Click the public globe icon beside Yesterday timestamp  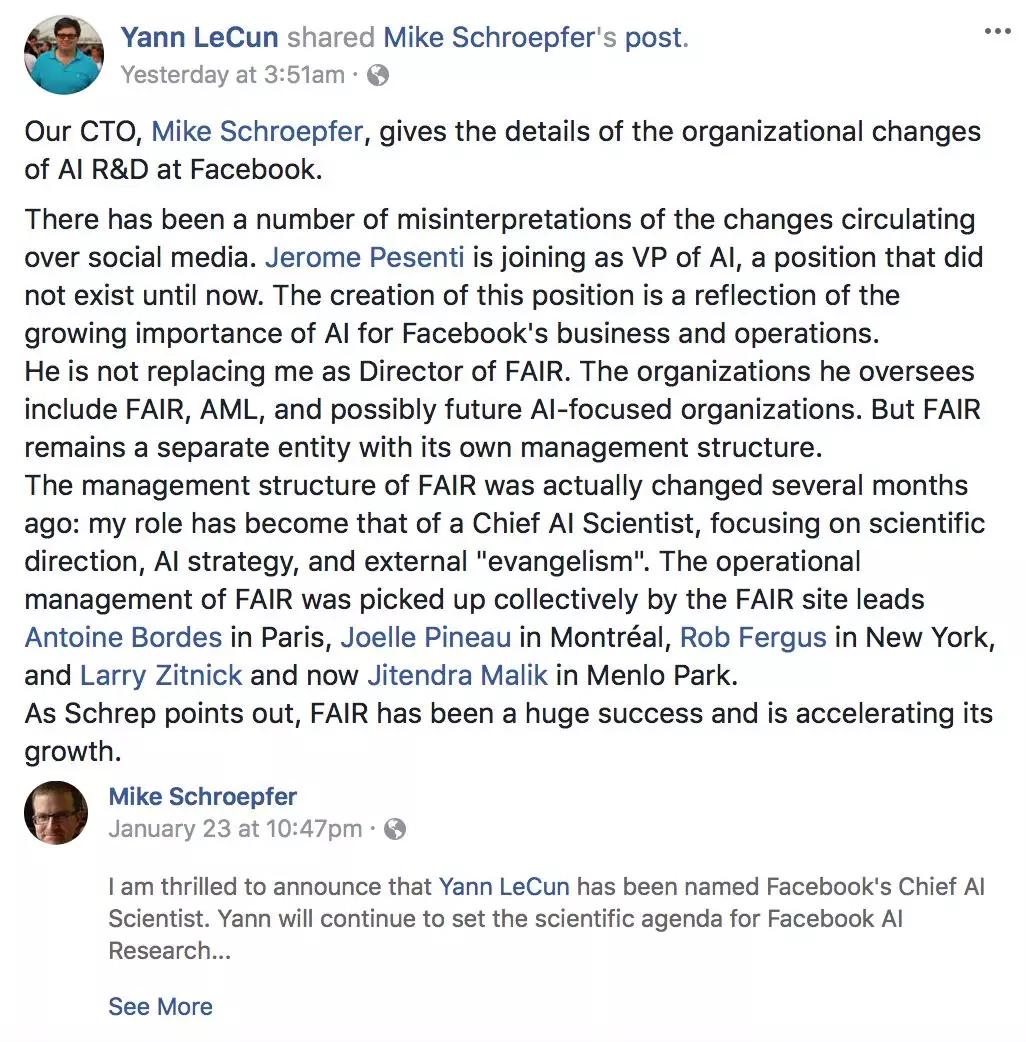click(x=378, y=75)
